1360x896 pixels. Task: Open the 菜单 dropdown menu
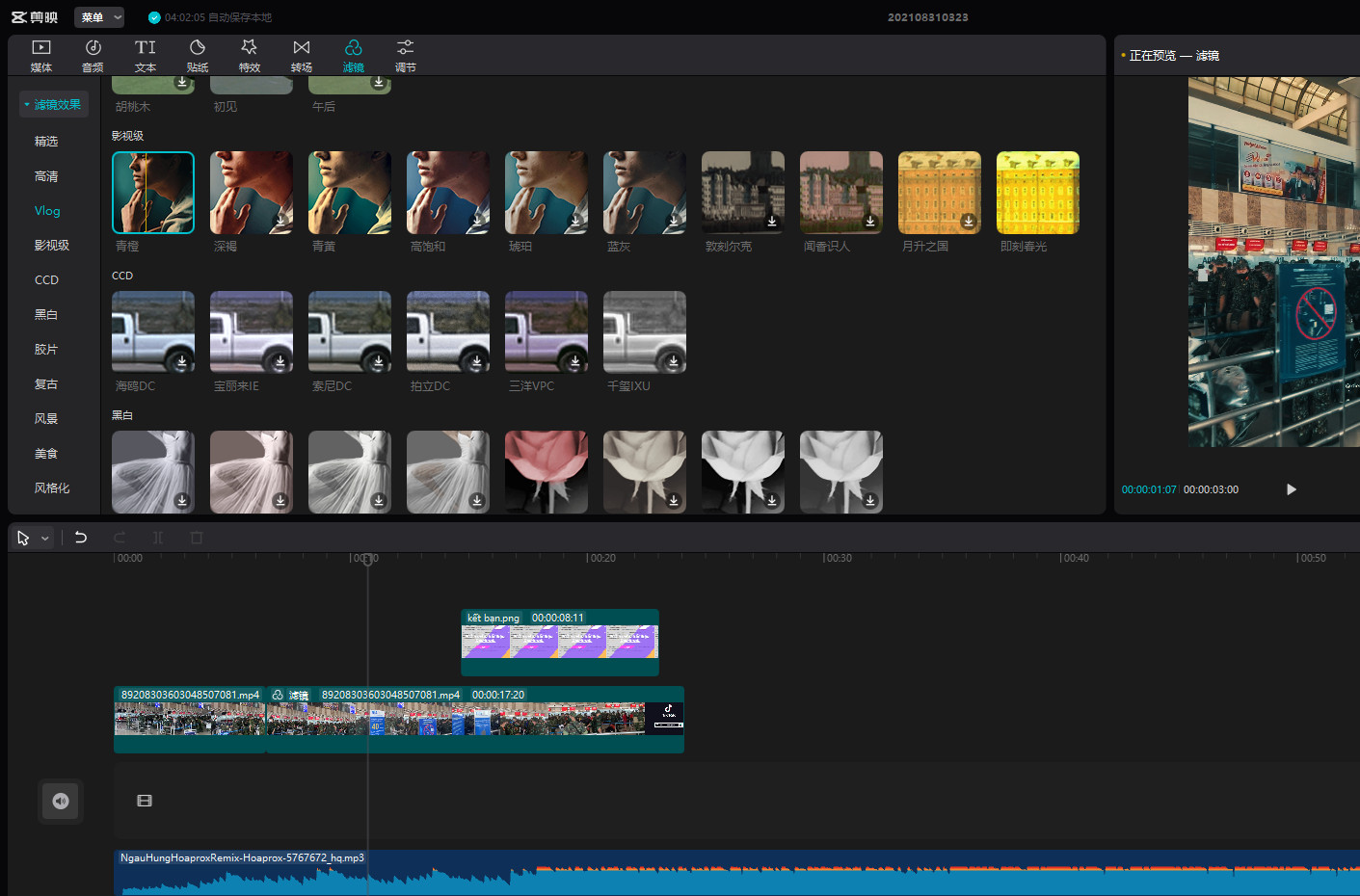[100, 17]
